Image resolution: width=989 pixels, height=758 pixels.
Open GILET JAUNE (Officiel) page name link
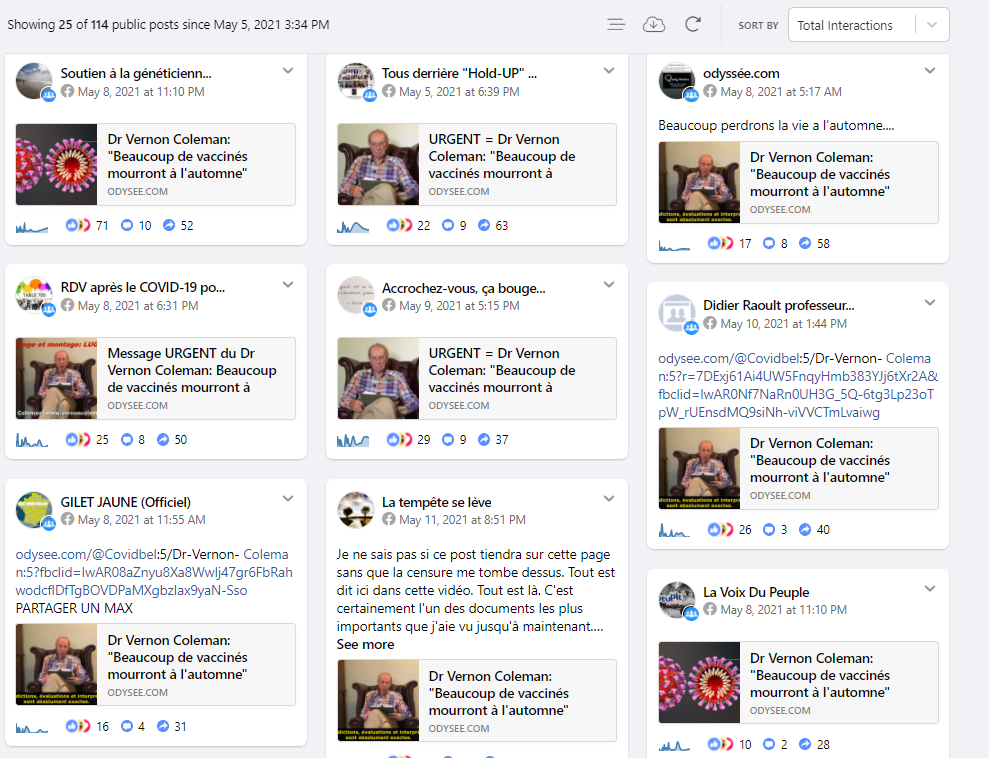(x=126, y=502)
